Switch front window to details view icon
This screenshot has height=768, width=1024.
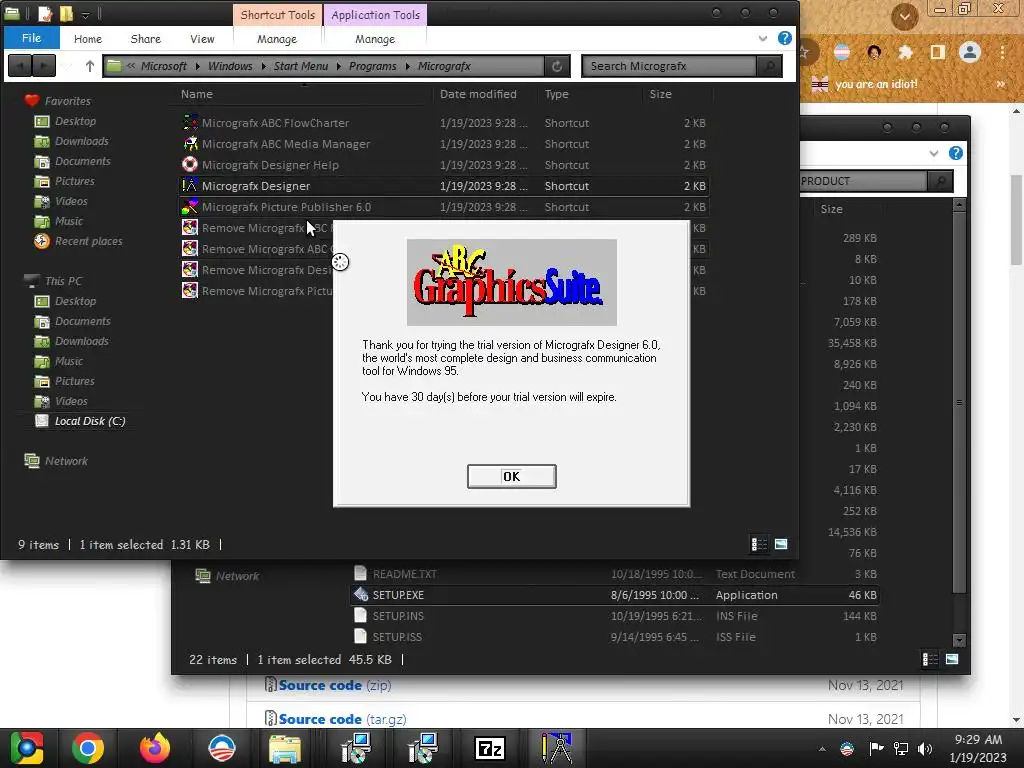pyautogui.click(x=759, y=544)
